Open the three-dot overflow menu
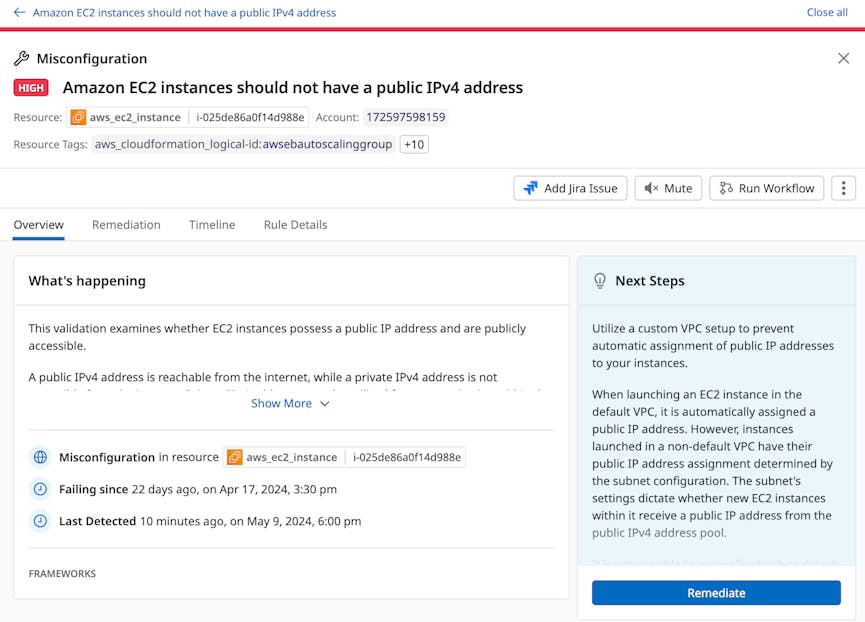This screenshot has height=622, width=865. 843,188
